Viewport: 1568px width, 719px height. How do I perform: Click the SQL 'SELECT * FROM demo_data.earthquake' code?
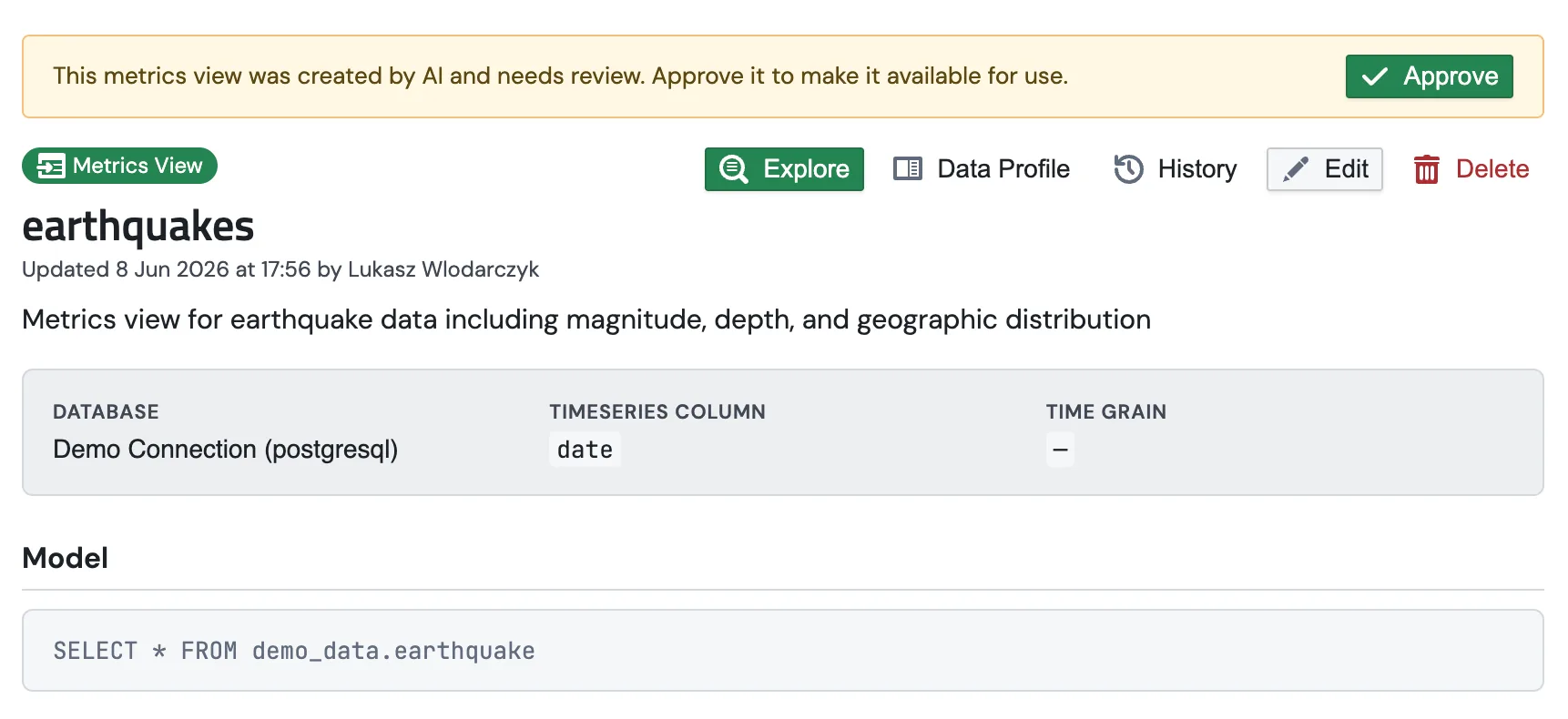click(294, 651)
